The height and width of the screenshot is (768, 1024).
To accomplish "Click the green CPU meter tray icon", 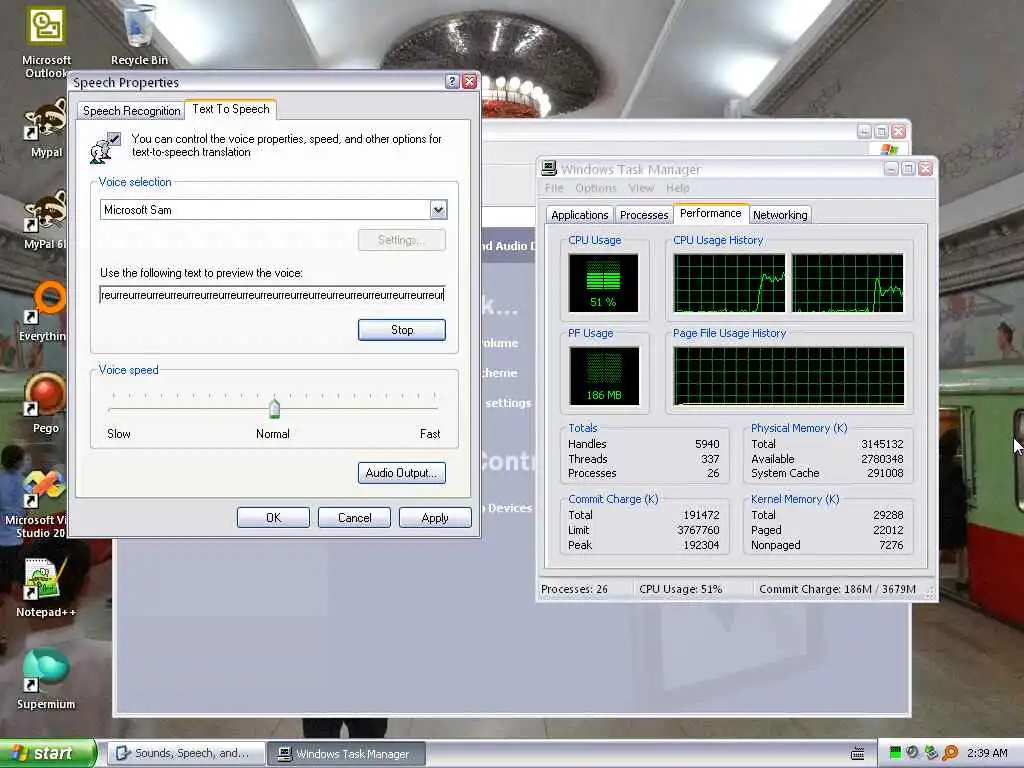I will (x=895, y=753).
